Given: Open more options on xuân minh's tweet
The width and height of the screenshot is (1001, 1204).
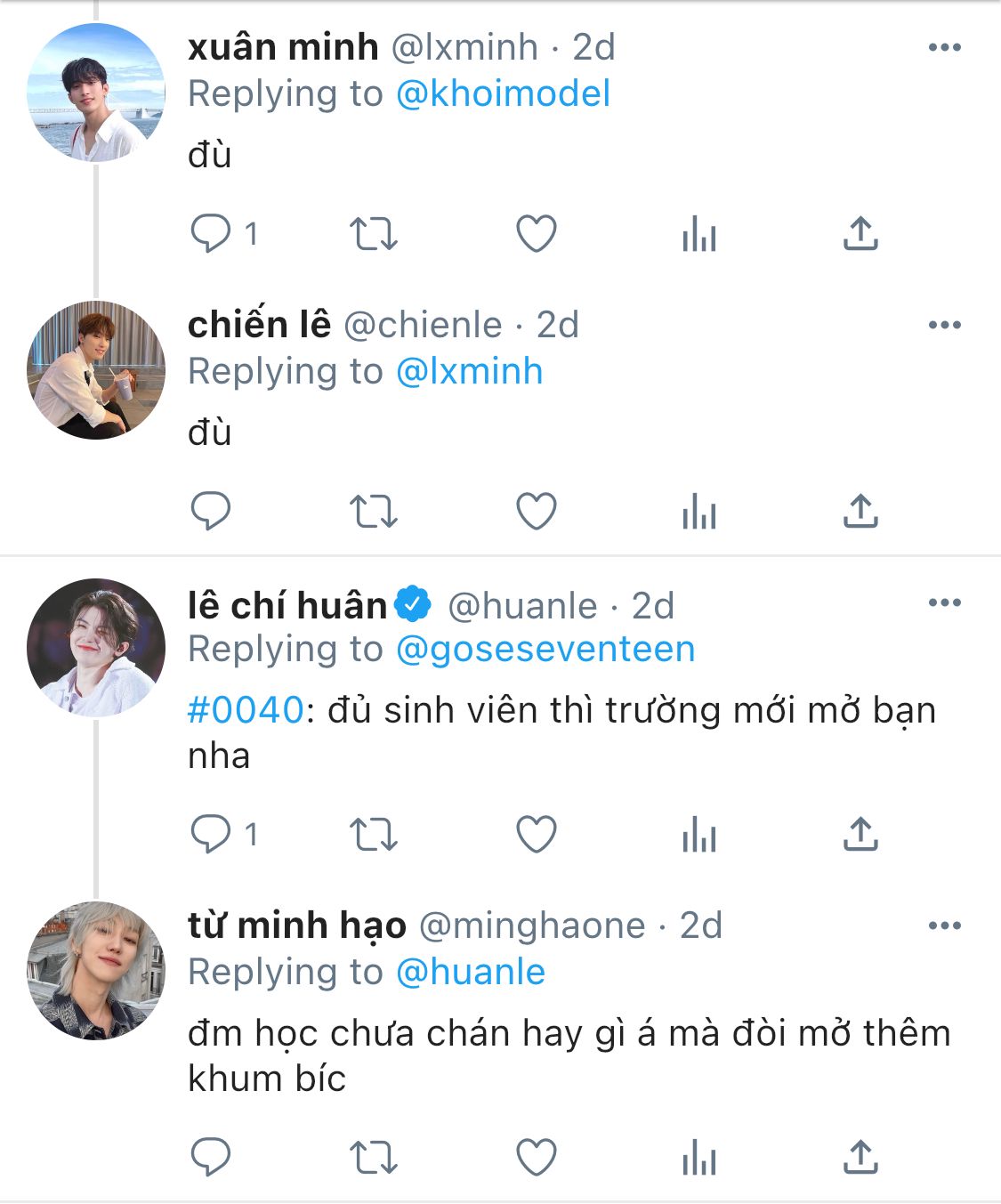Looking at the screenshot, I should click(x=944, y=47).
